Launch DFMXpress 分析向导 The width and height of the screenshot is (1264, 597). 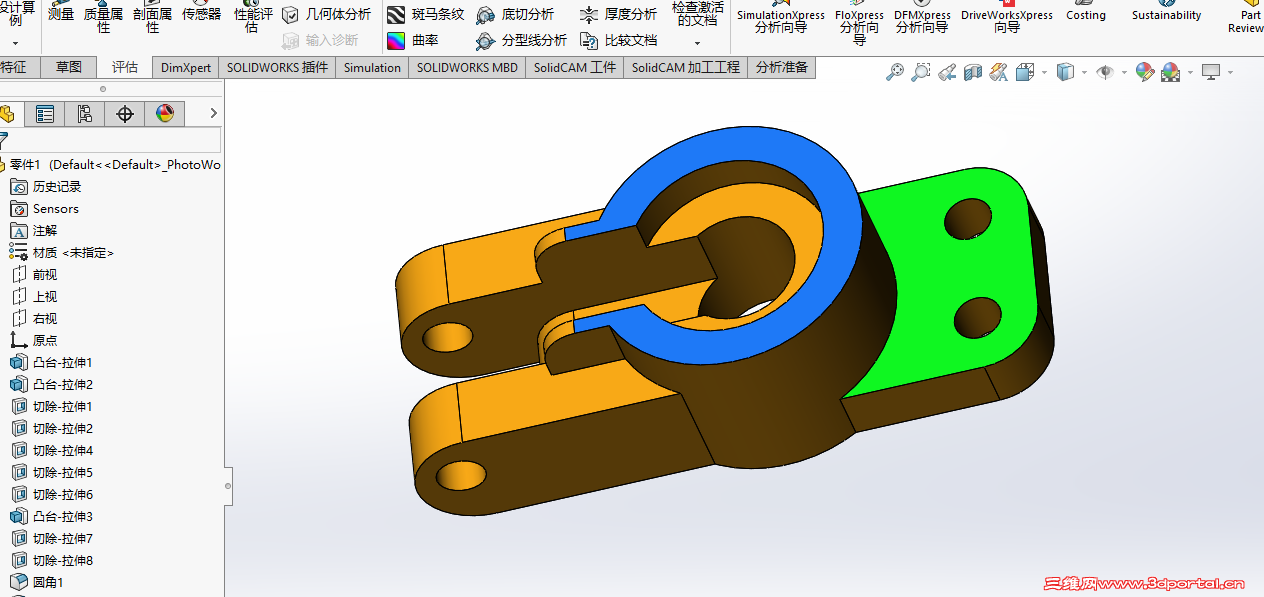point(922,18)
